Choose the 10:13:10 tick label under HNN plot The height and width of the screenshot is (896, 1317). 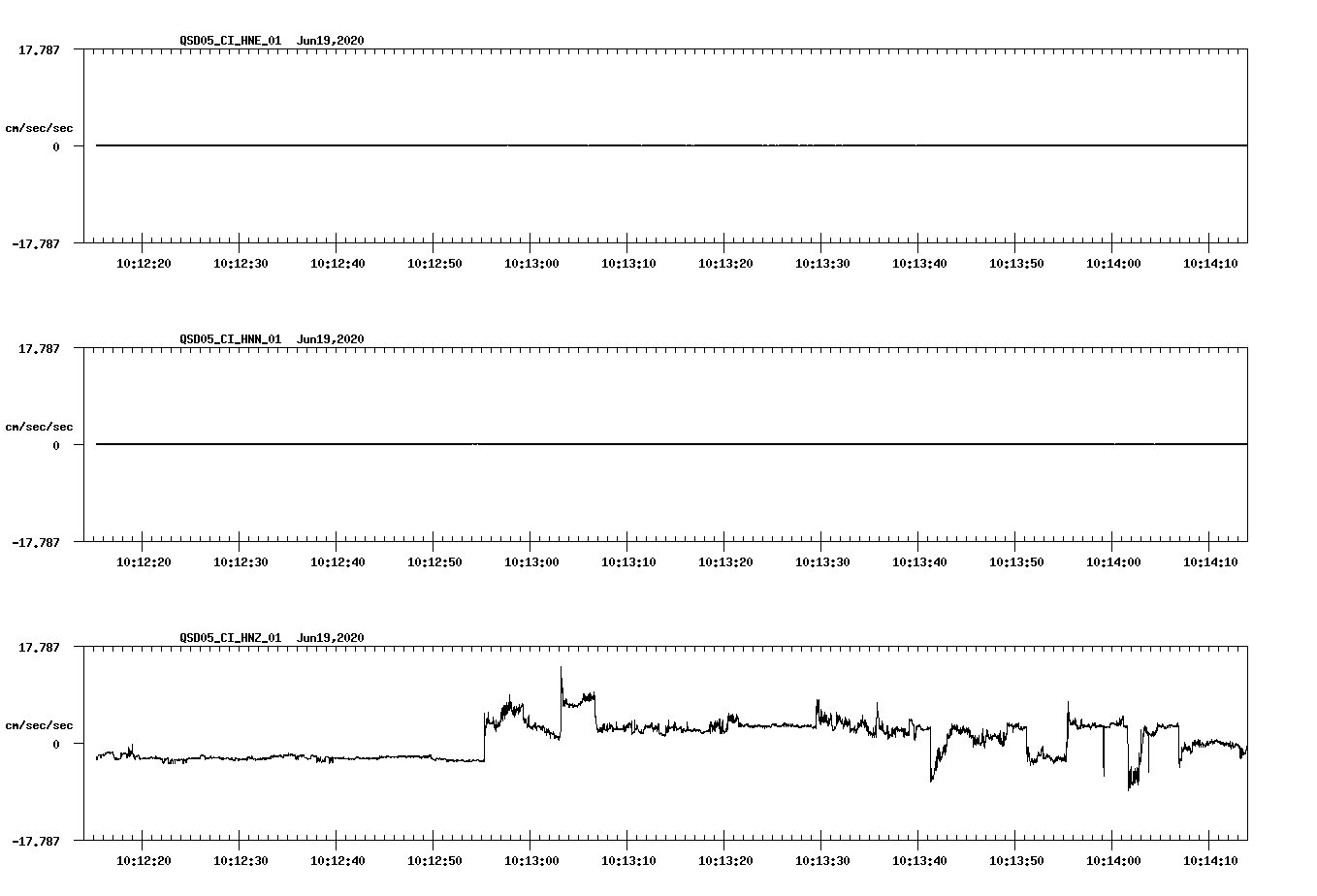coord(628,562)
